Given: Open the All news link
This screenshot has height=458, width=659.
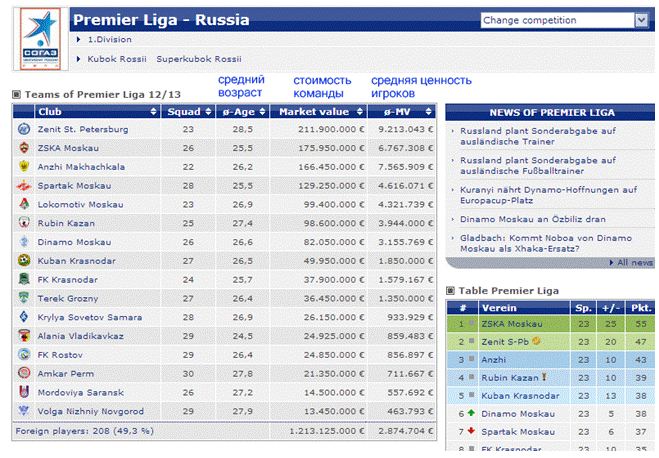Looking at the screenshot, I should click(x=635, y=263).
